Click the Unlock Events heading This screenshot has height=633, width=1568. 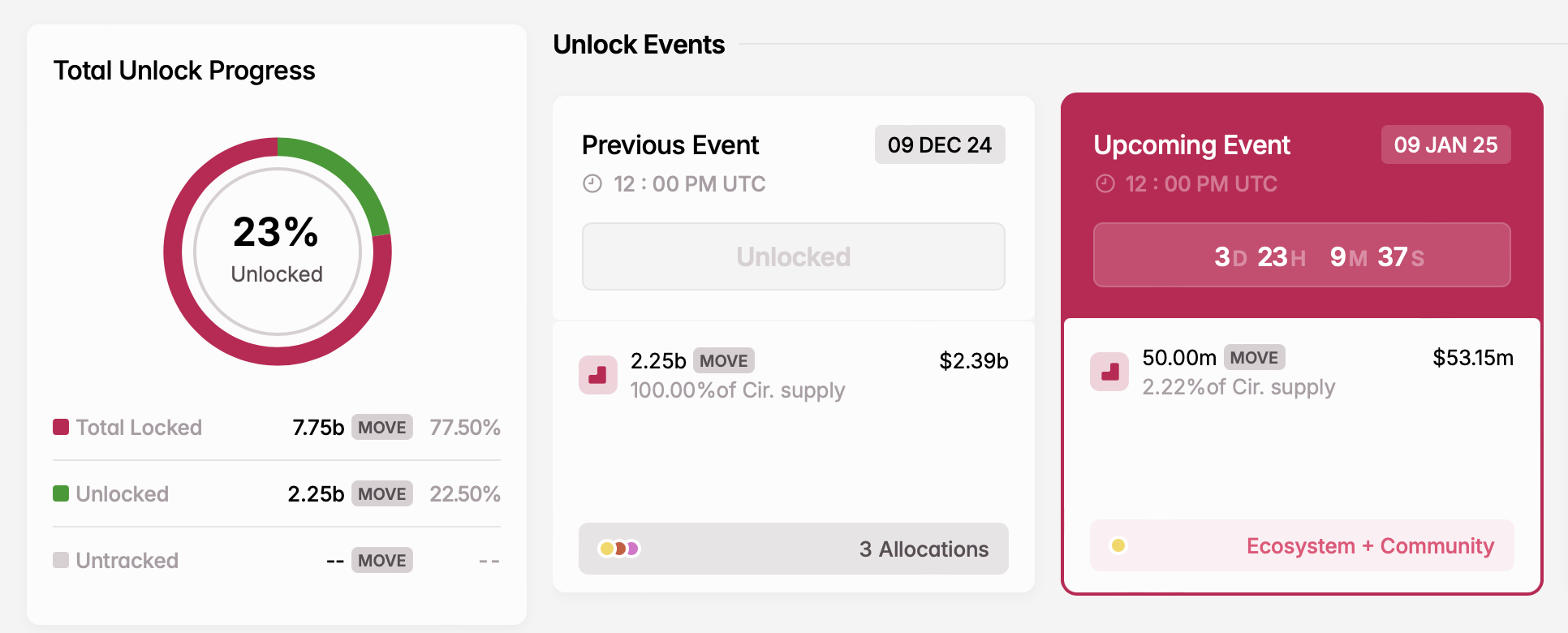[639, 45]
